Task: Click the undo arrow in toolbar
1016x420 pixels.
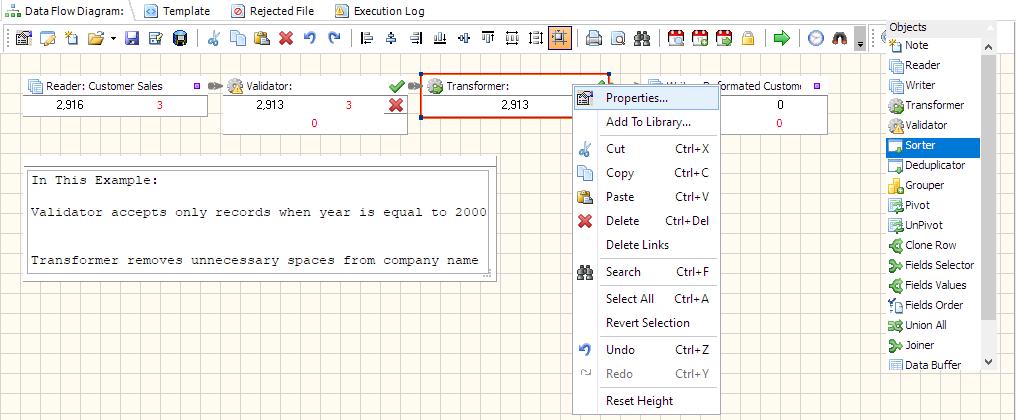Action: point(310,38)
